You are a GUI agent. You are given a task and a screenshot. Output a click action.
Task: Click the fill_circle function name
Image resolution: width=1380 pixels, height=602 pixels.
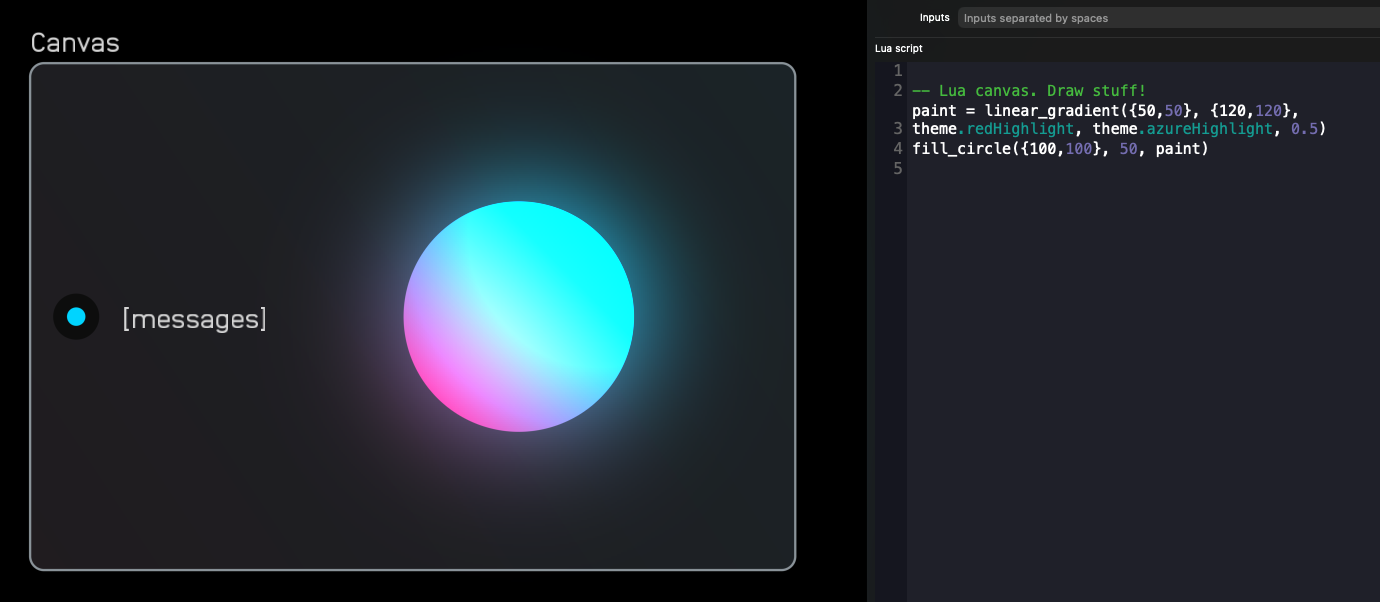(x=960, y=148)
